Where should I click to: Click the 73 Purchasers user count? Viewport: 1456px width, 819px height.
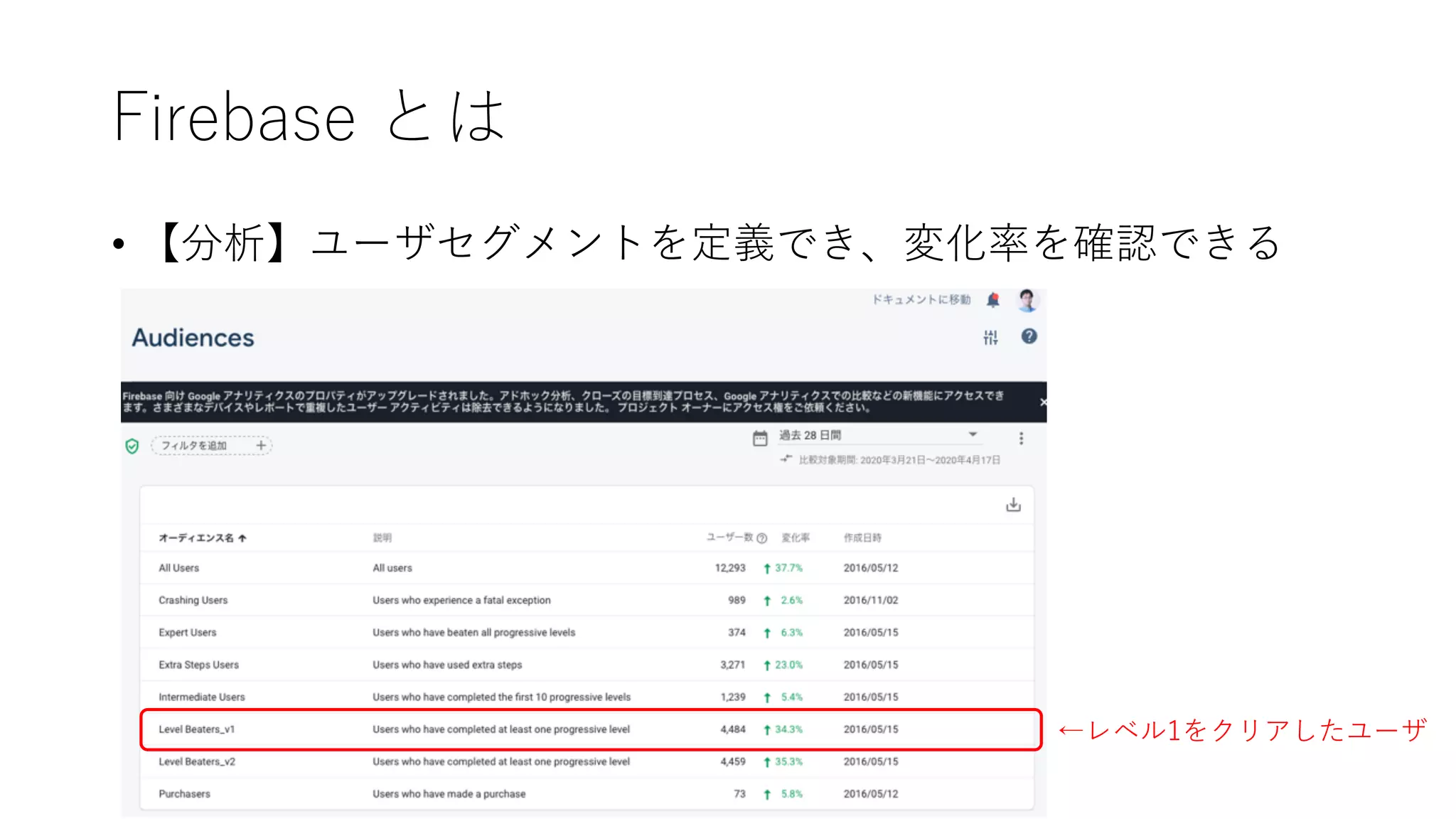click(x=739, y=793)
